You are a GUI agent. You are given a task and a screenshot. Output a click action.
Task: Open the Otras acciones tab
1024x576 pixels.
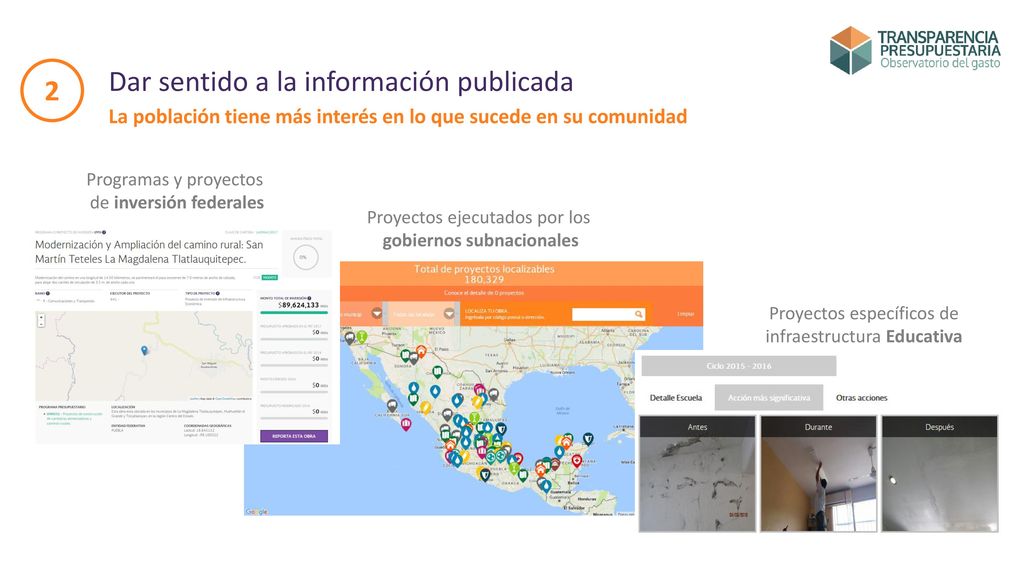(x=861, y=398)
